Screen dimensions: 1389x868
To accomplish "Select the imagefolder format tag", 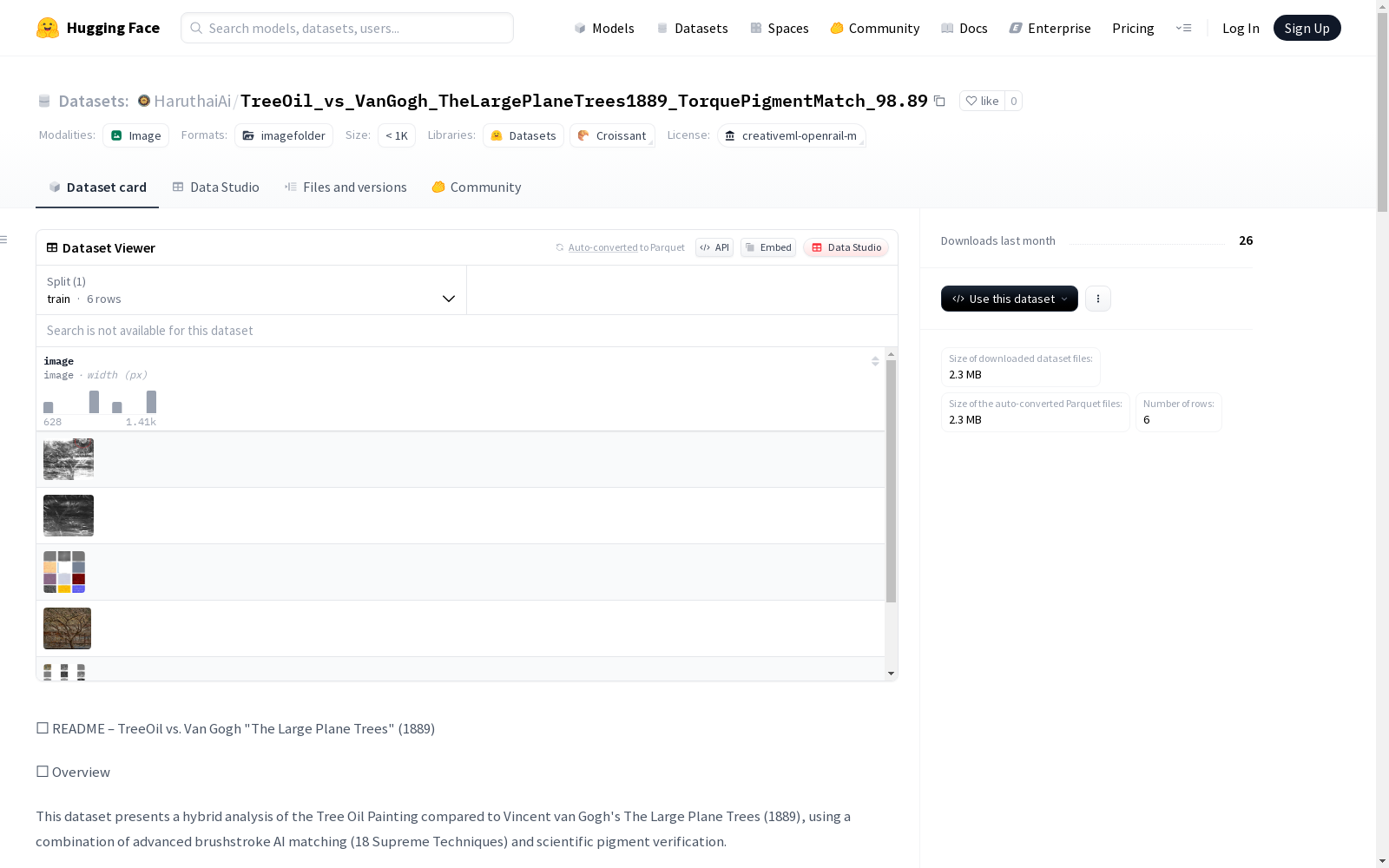I will click(x=284, y=135).
